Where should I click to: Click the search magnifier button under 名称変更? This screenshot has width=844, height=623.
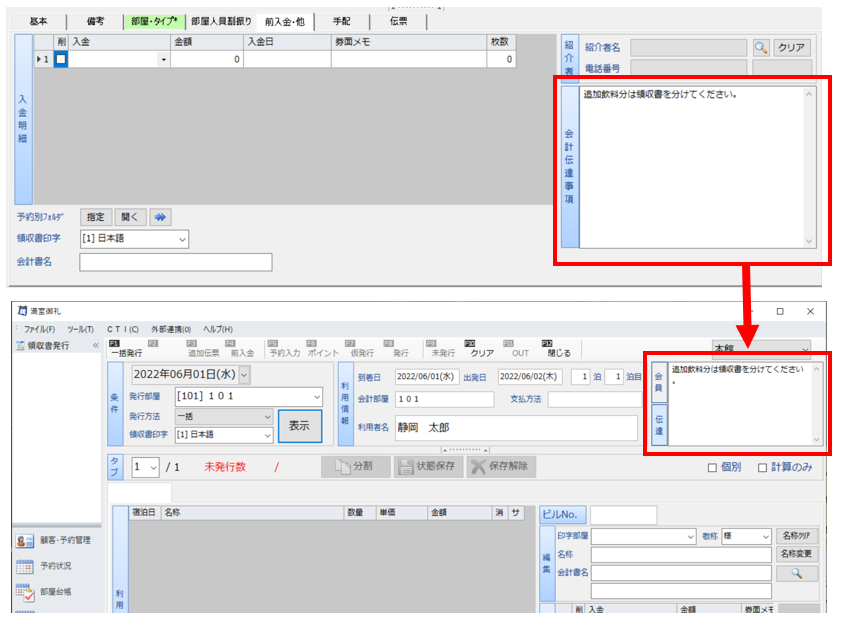[797, 573]
